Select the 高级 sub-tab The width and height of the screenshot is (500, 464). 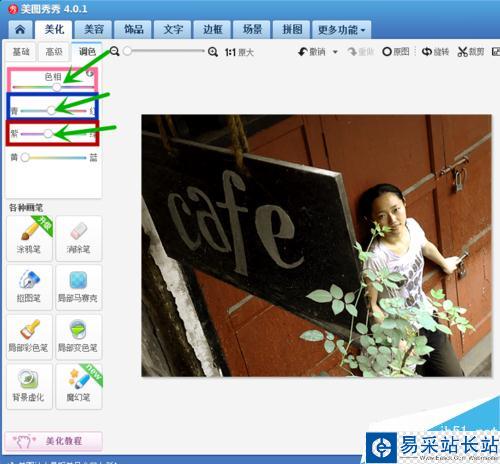click(54, 52)
